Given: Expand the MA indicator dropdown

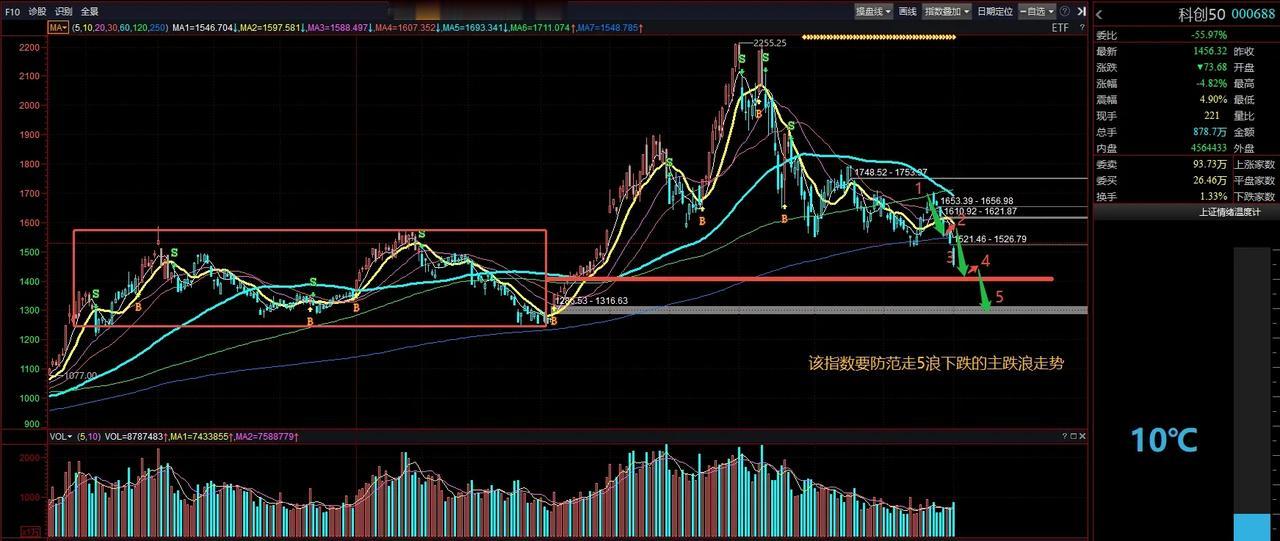Looking at the screenshot, I should (57, 27).
